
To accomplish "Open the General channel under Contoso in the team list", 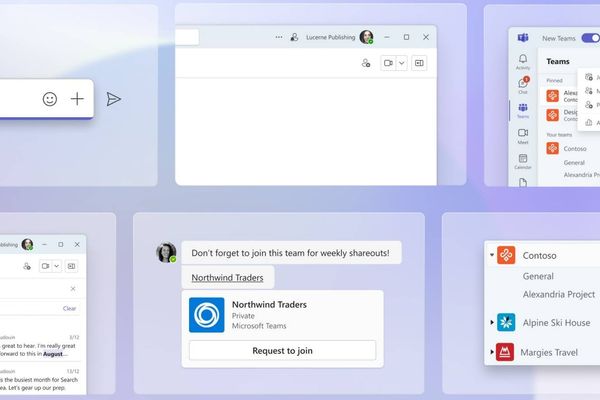I will tap(538, 276).
